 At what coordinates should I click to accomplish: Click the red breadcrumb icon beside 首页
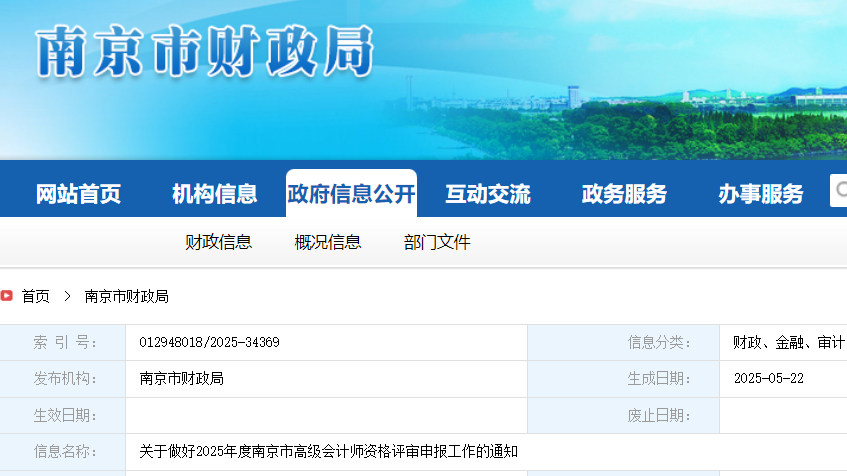(x=6, y=296)
